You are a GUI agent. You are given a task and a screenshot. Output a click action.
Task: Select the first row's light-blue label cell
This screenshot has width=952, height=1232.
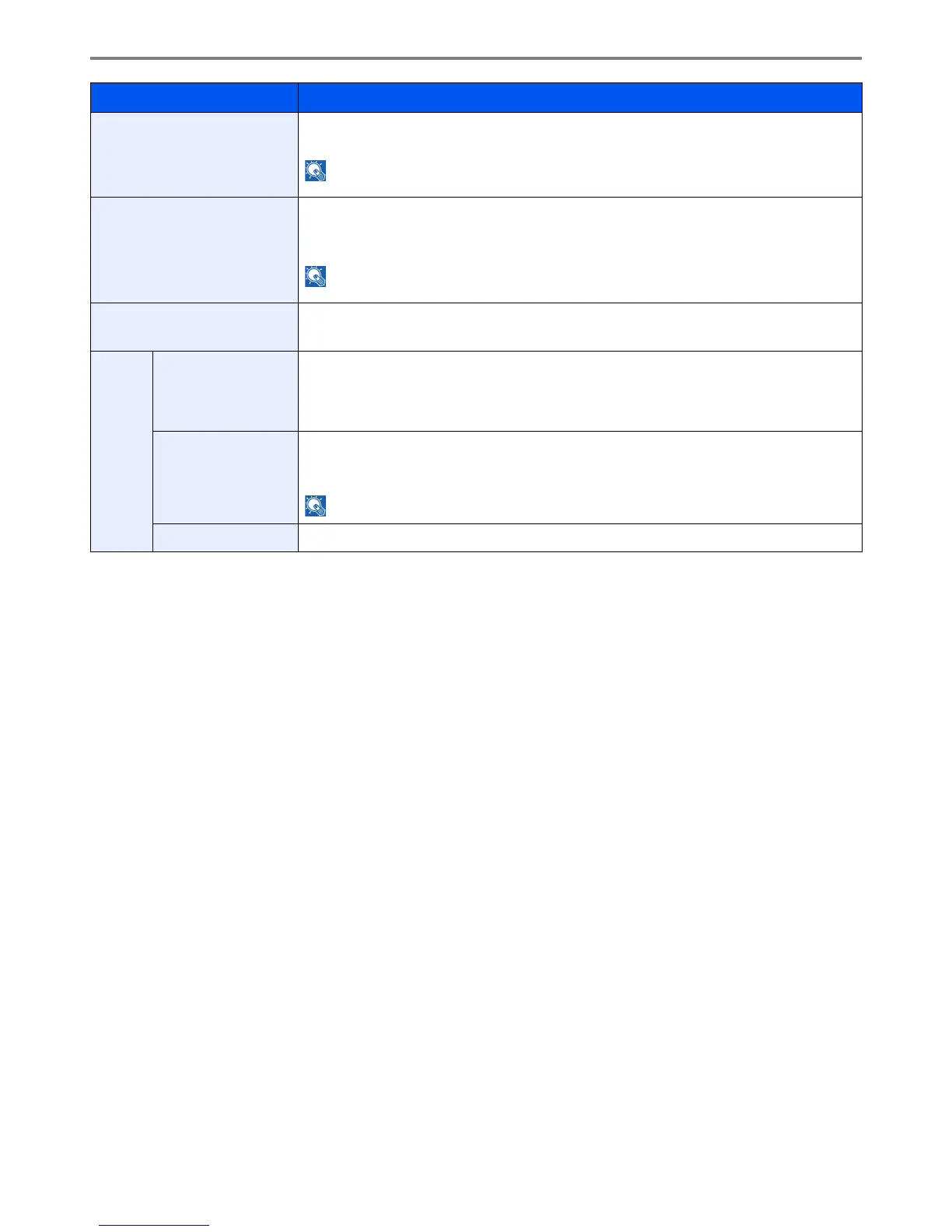(194, 155)
